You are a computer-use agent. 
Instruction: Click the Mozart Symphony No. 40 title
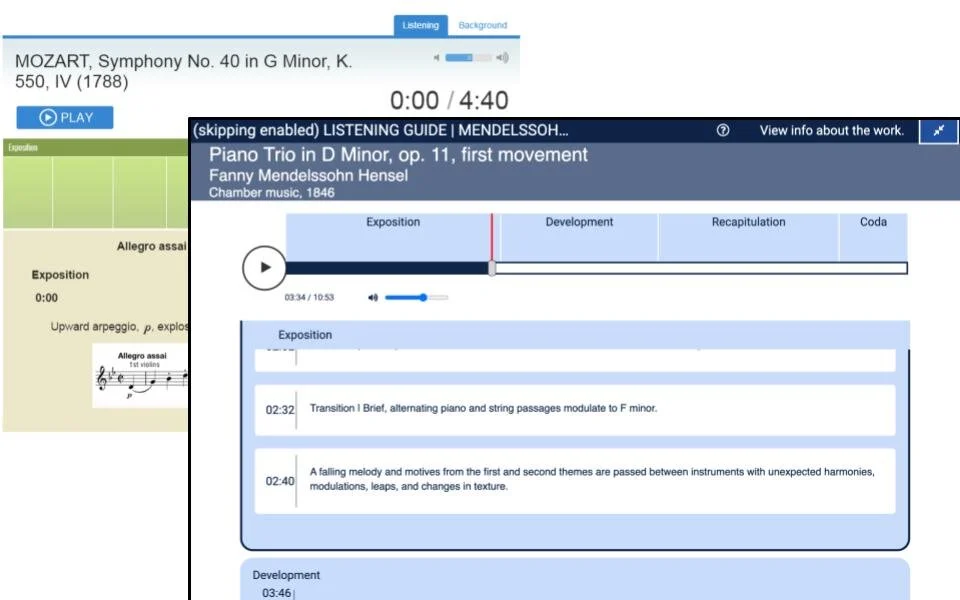point(183,71)
